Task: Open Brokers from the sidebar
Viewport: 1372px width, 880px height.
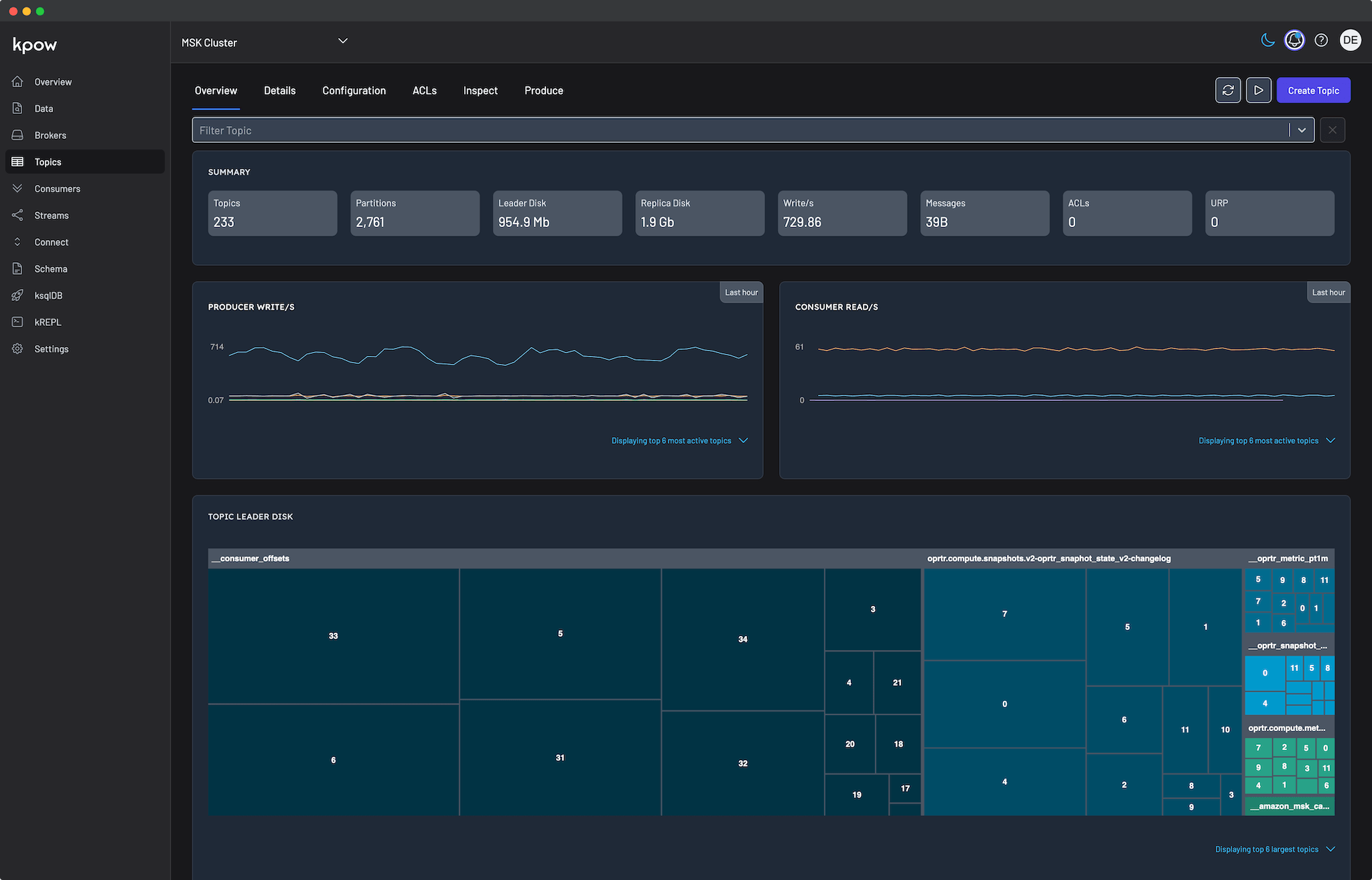Action: pyautogui.click(x=50, y=135)
